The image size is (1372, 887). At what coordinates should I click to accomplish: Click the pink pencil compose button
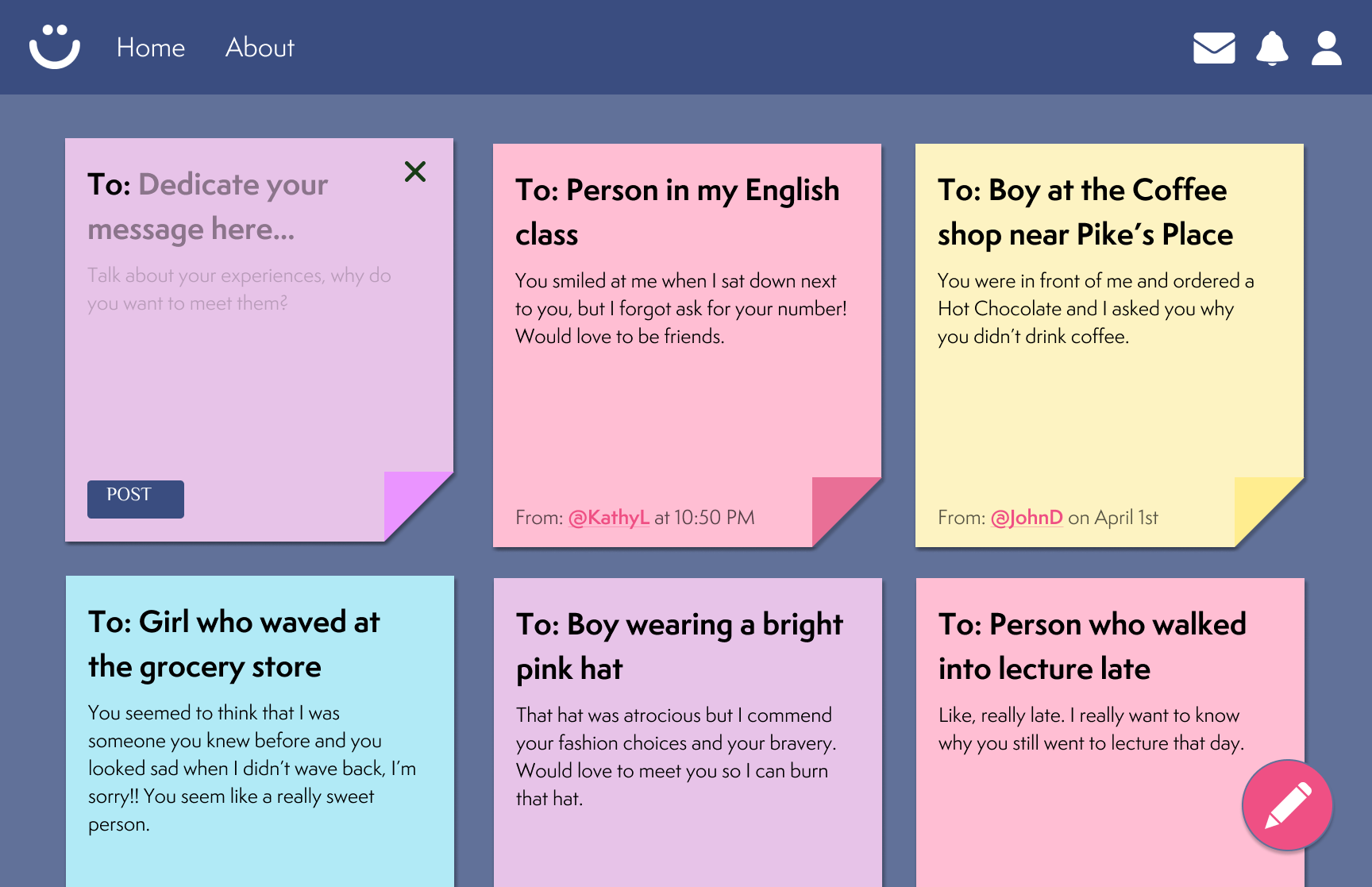(1287, 805)
